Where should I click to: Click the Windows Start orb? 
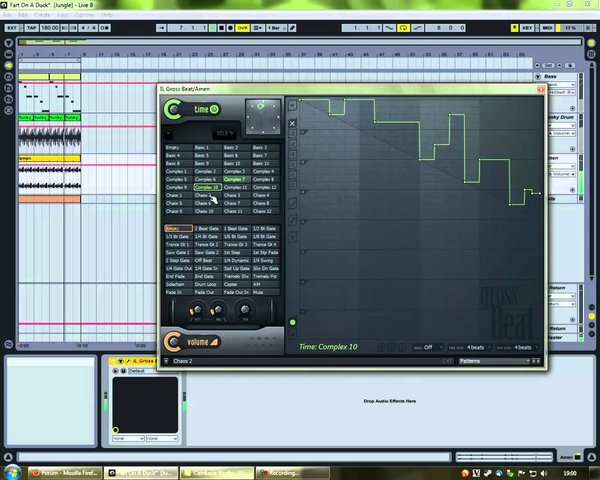pyautogui.click(x=12, y=473)
